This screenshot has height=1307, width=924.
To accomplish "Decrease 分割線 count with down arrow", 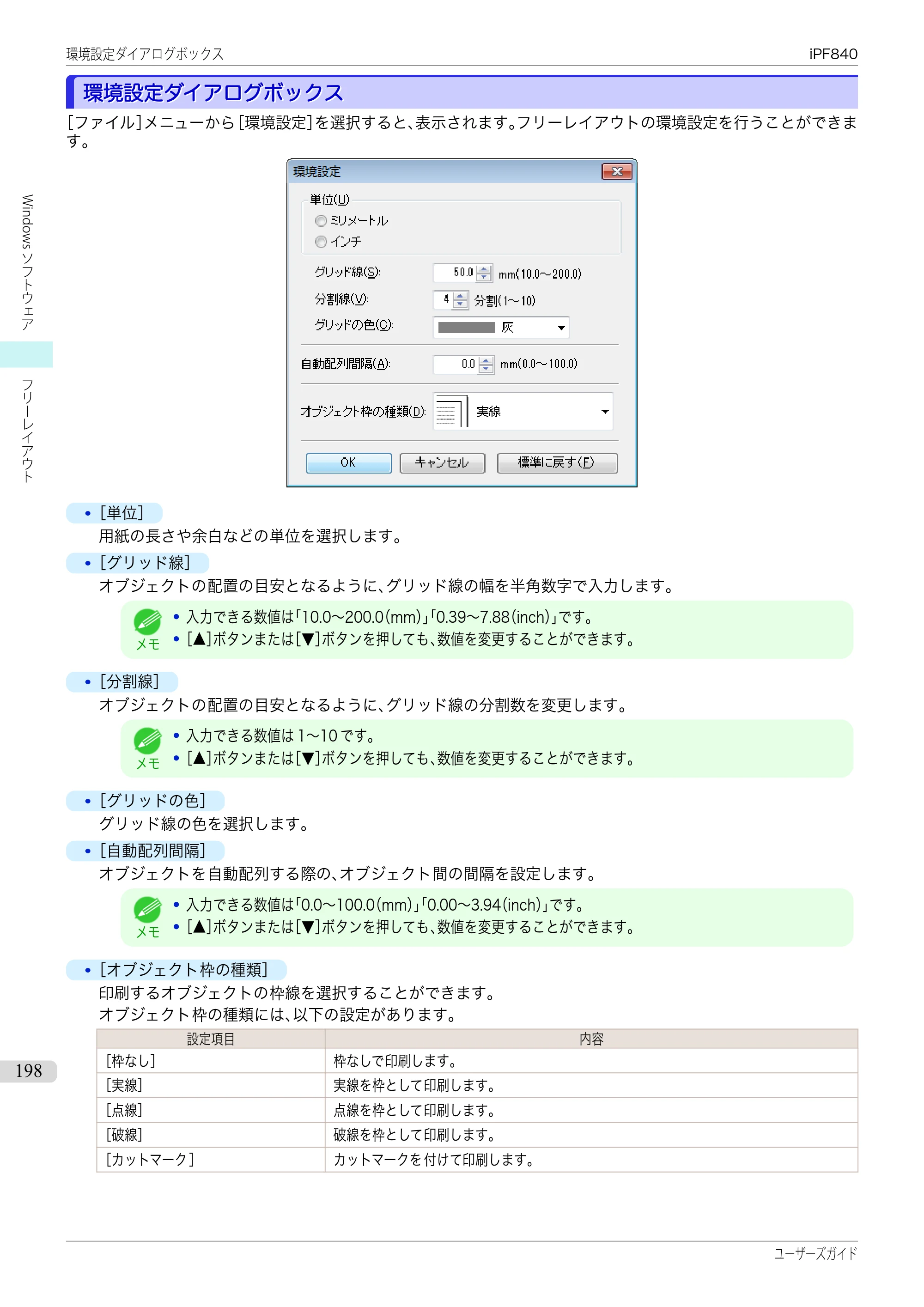I will (x=460, y=304).
